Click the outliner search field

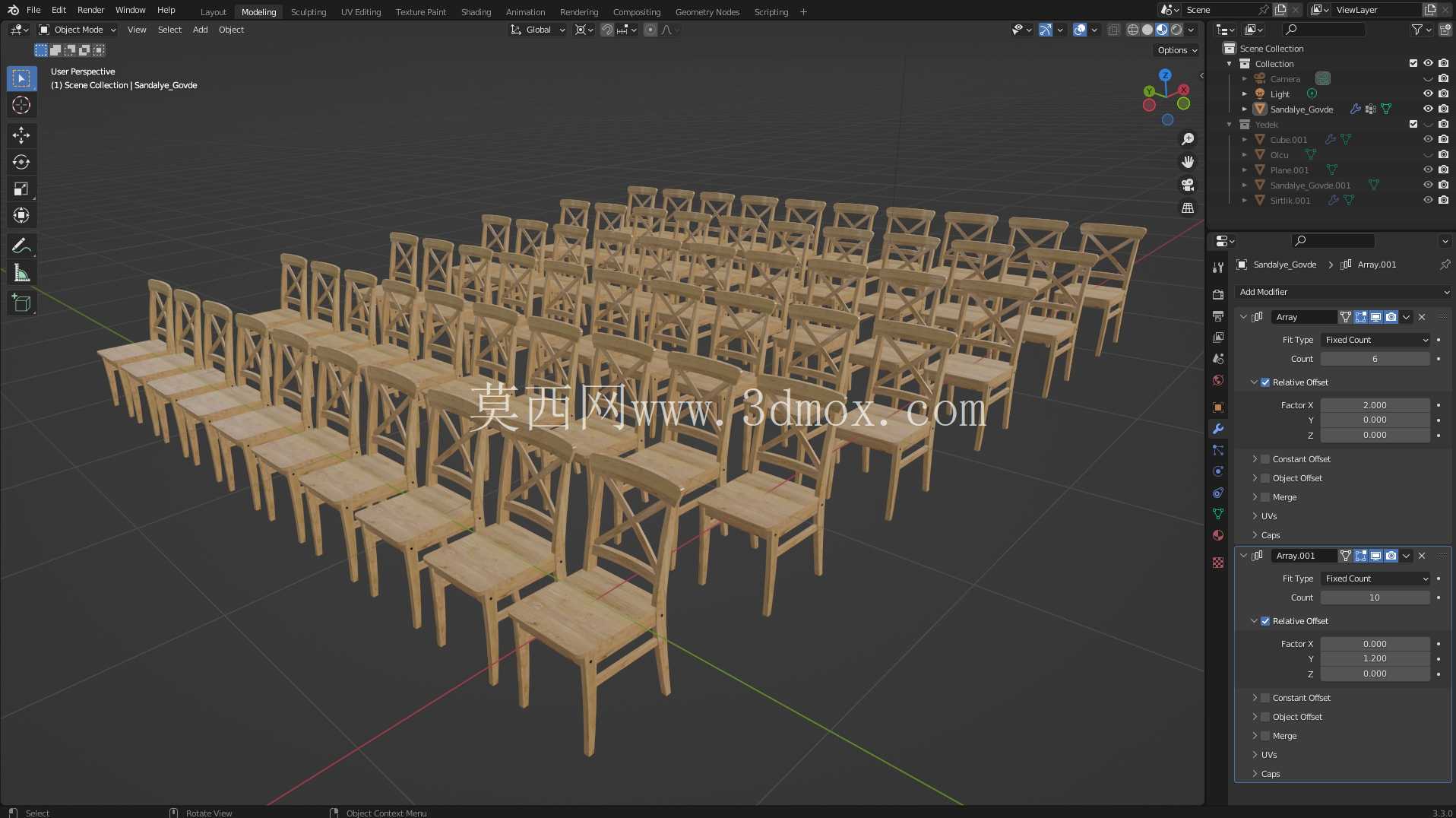1324,30
